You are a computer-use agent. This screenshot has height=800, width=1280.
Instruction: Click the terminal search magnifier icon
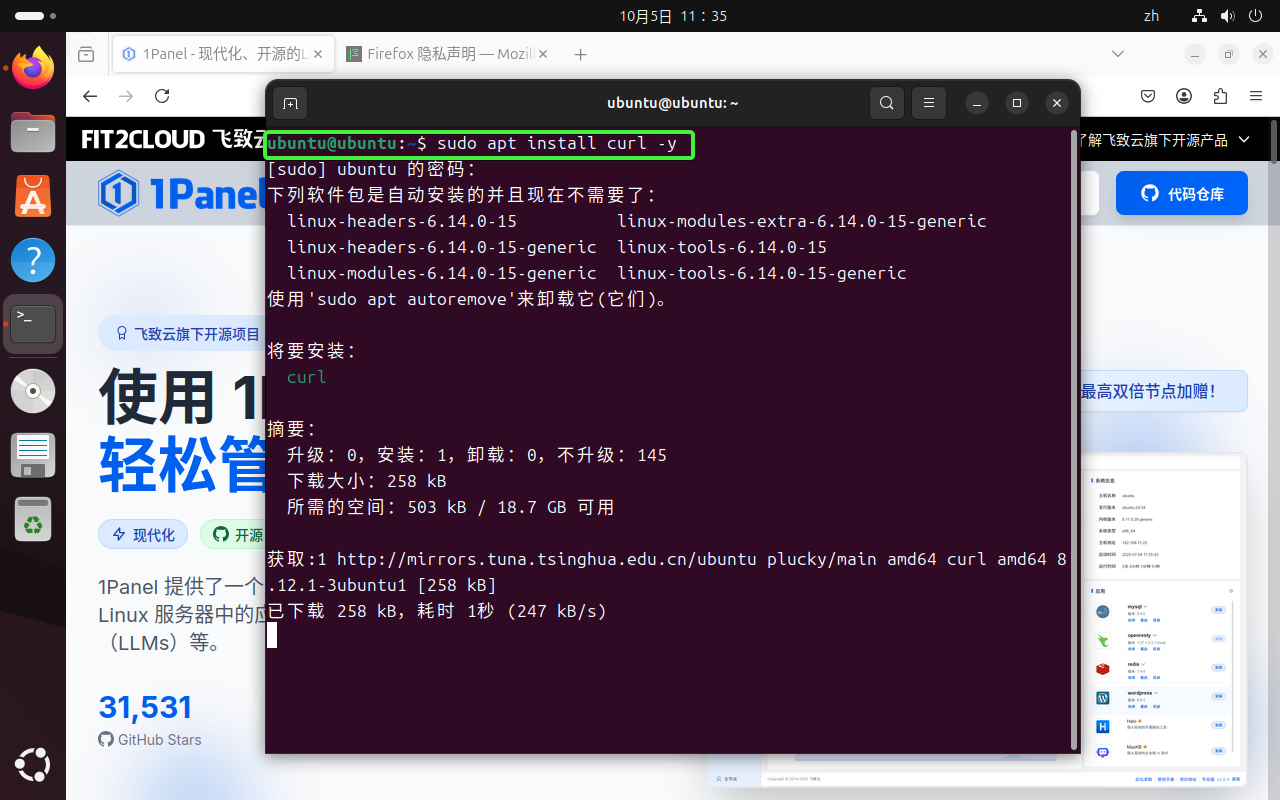[x=886, y=103]
